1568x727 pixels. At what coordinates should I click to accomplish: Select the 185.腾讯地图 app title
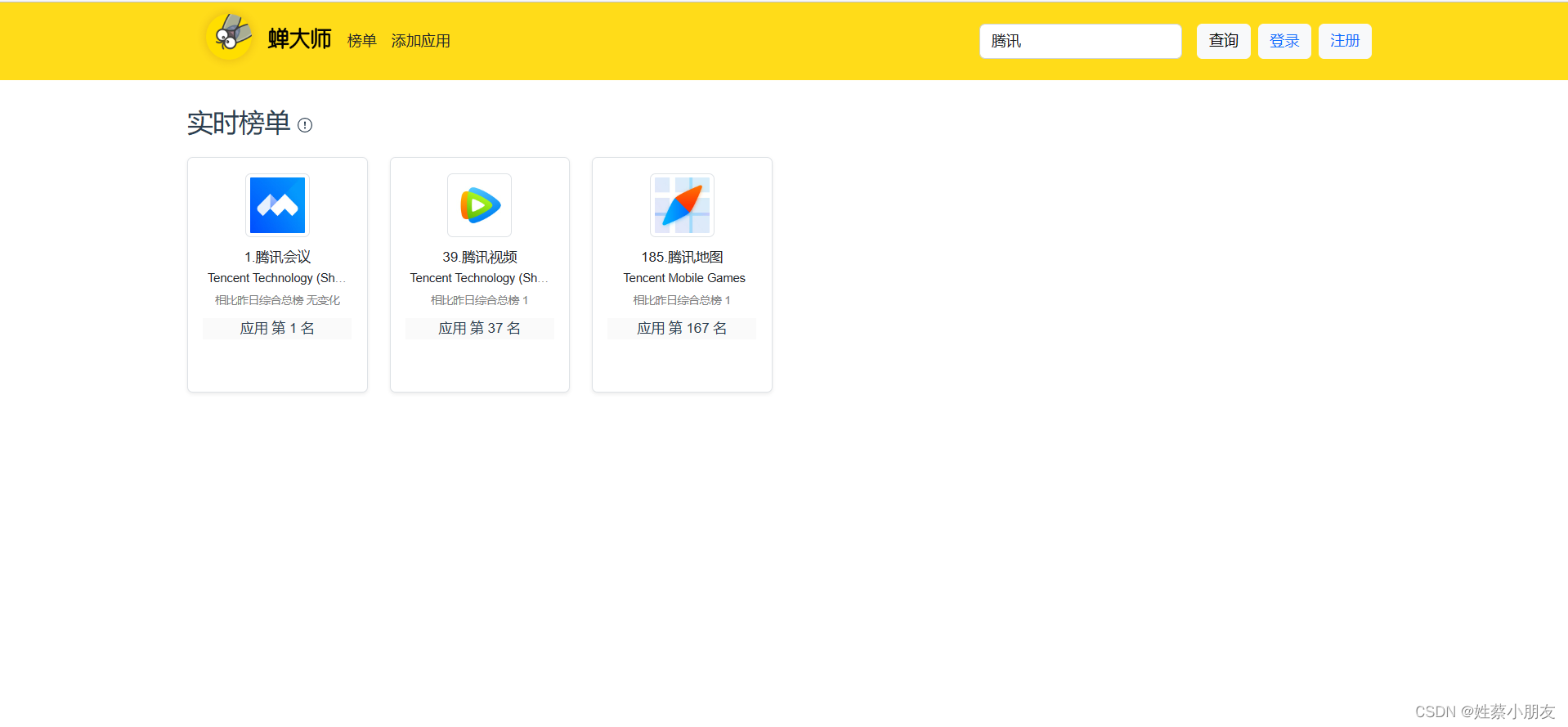point(682,257)
